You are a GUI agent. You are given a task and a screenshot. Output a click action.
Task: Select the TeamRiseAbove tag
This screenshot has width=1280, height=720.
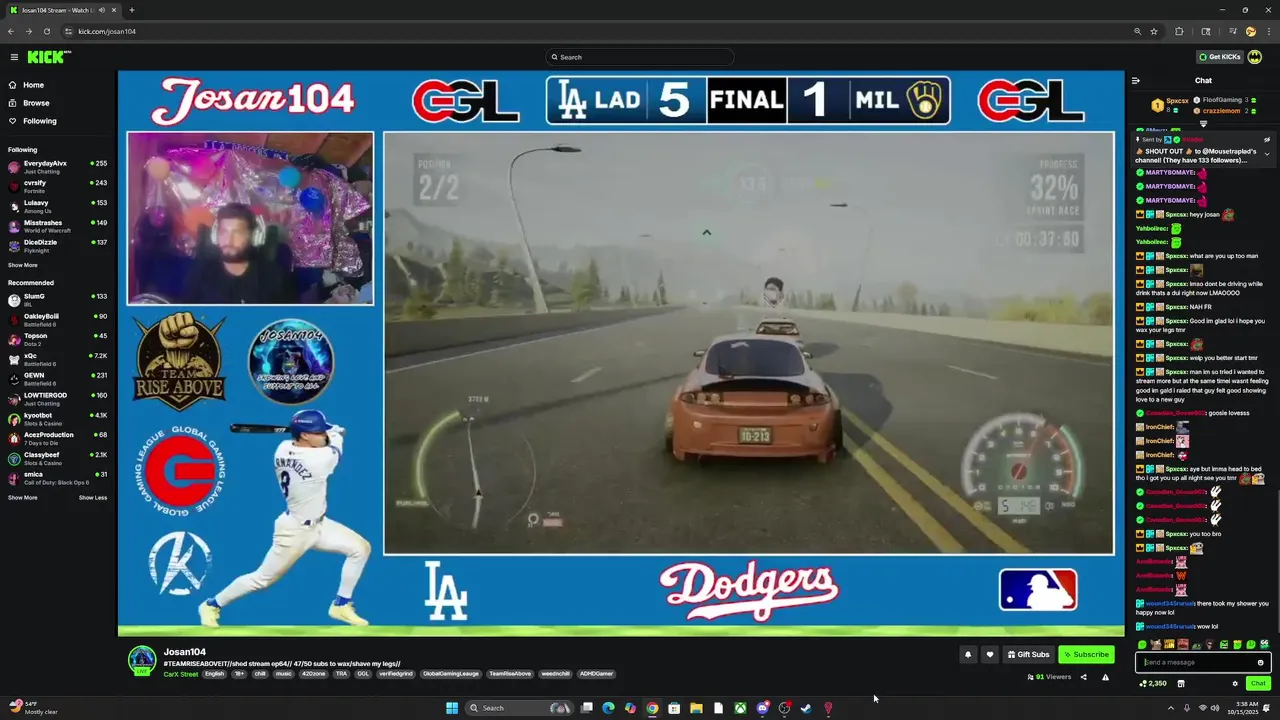[x=509, y=674]
